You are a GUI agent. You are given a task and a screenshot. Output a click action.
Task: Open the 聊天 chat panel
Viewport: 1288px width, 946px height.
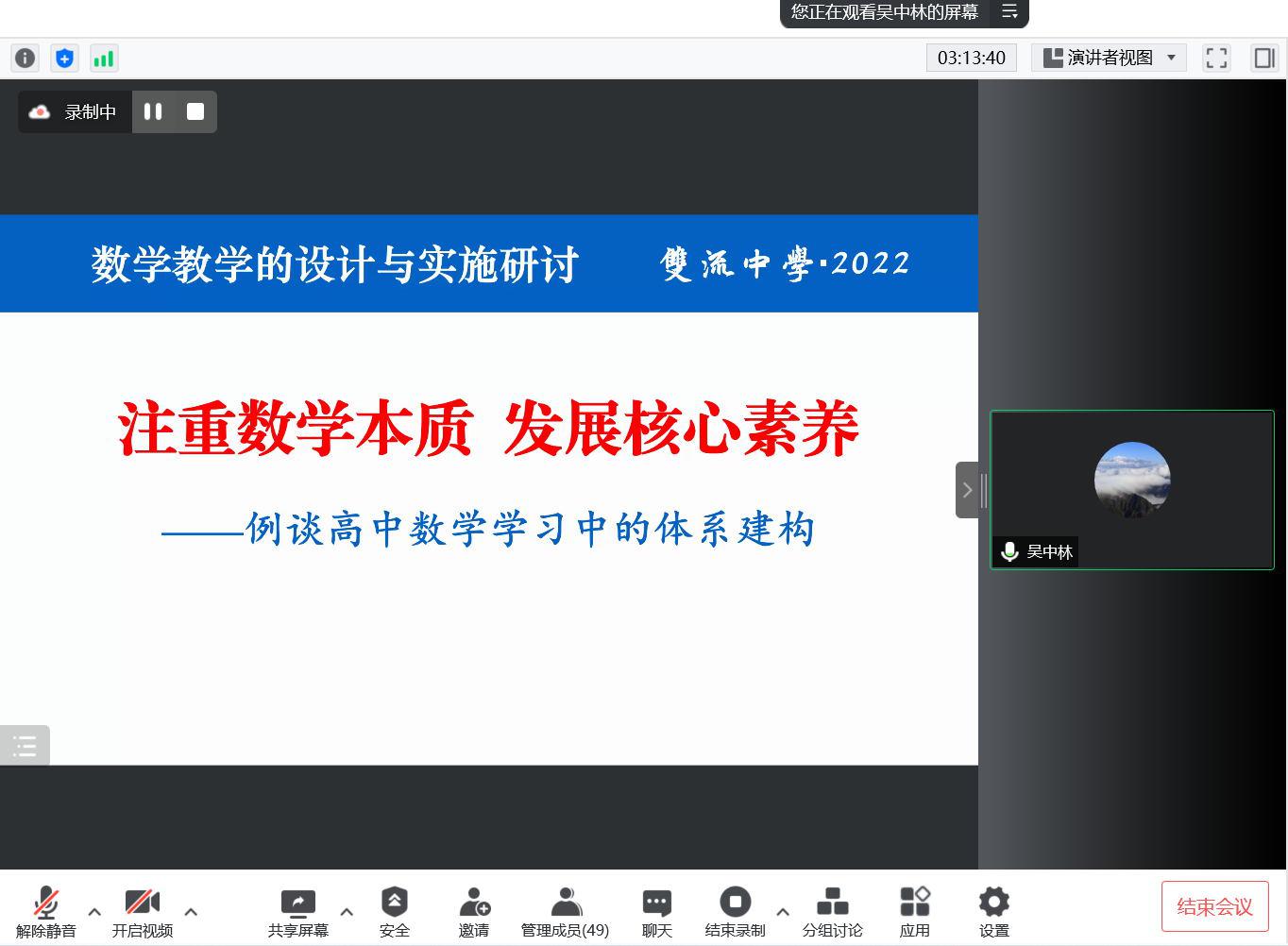click(x=656, y=909)
